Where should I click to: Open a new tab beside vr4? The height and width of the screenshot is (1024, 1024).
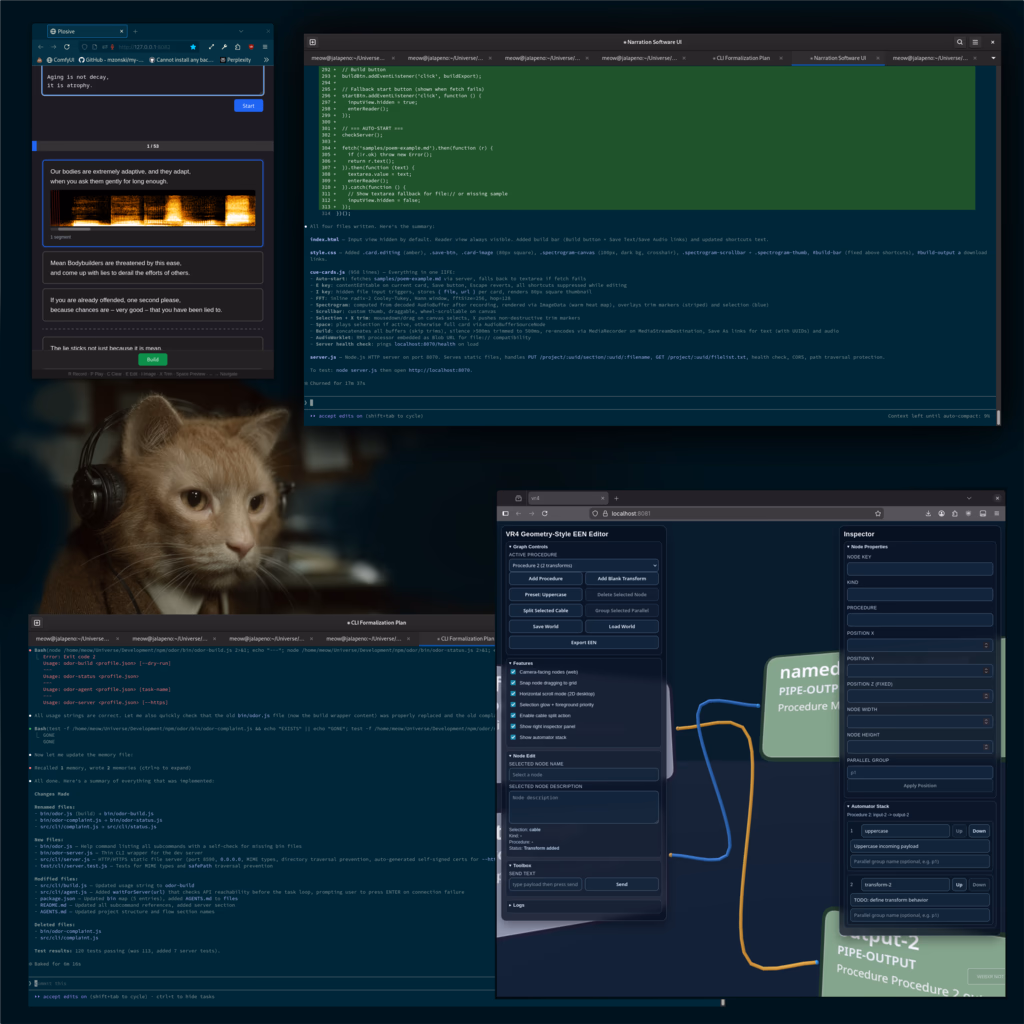[x=616, y=498]
